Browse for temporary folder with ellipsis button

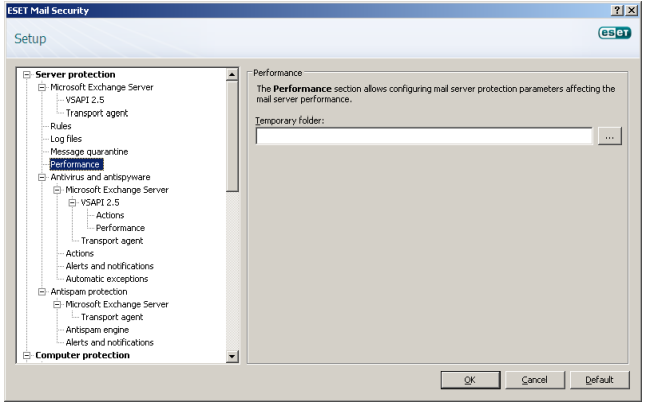point(609,136)
